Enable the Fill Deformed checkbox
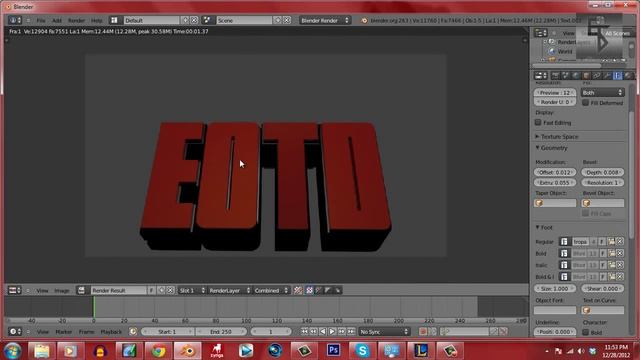 pos(585,103)
